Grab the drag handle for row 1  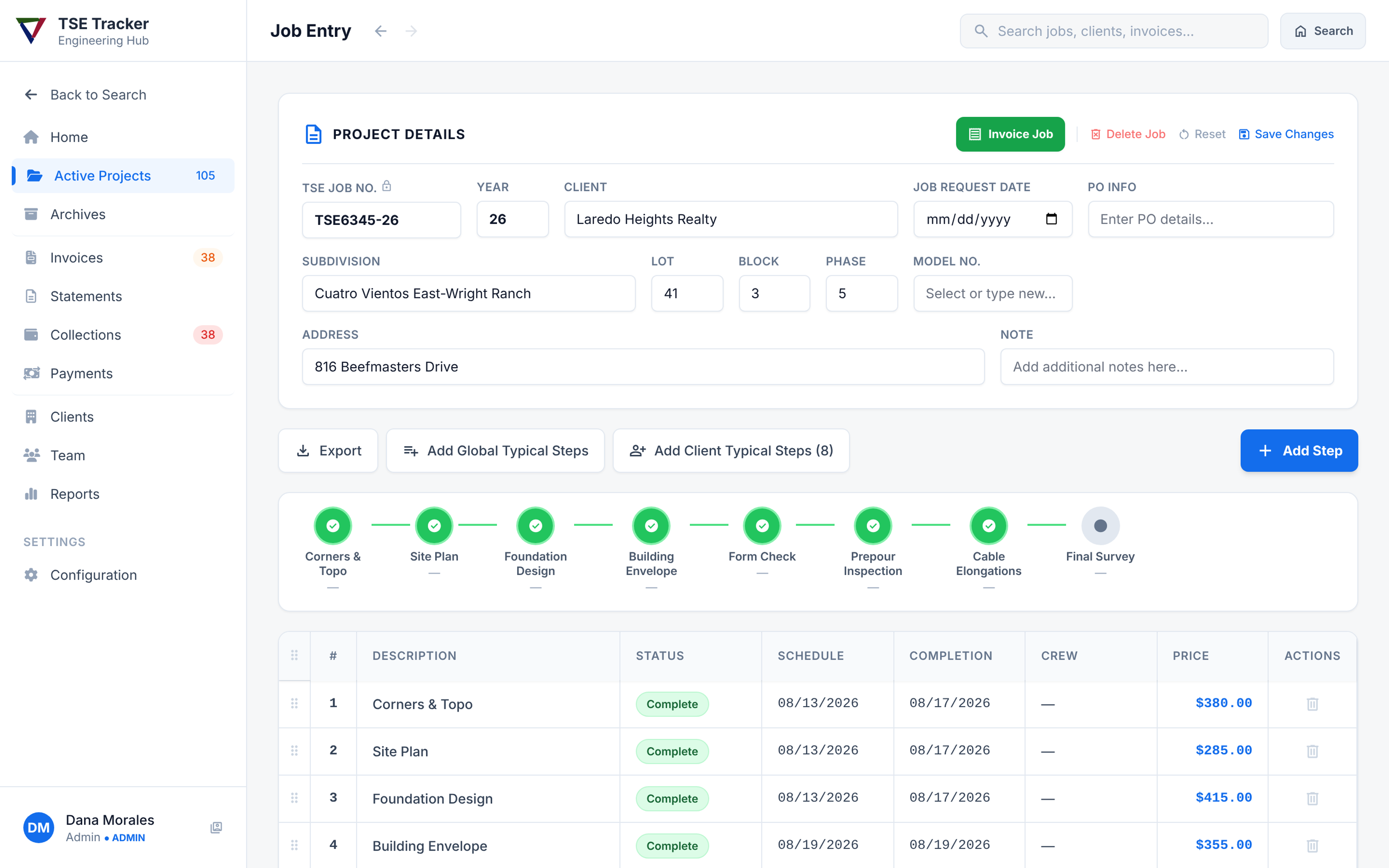click(x=294, y=703)
